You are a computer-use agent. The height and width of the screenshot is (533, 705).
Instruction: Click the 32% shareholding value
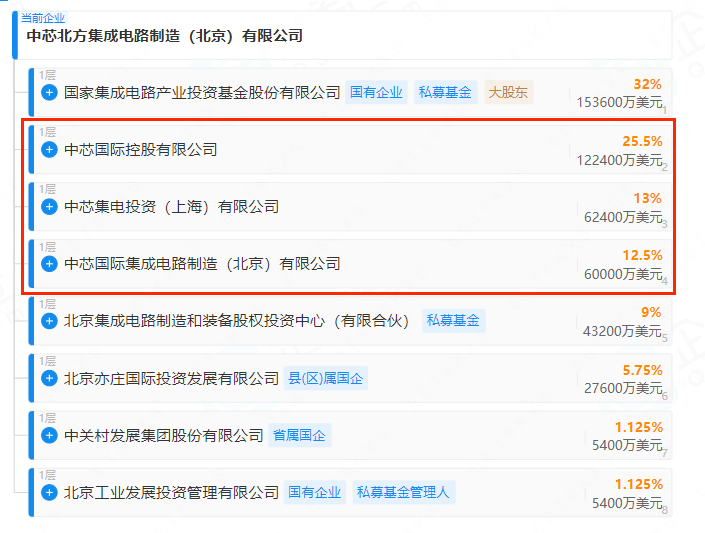point(647,84)
